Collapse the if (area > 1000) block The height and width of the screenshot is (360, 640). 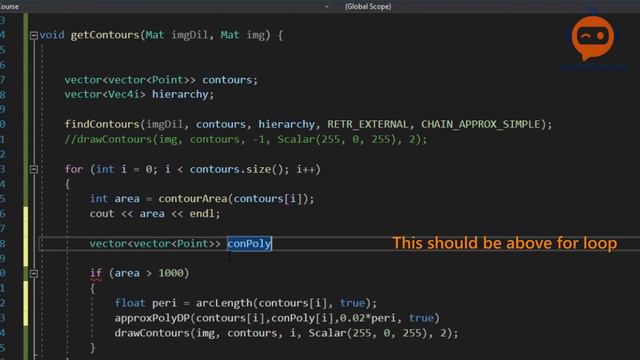(34, 273)
